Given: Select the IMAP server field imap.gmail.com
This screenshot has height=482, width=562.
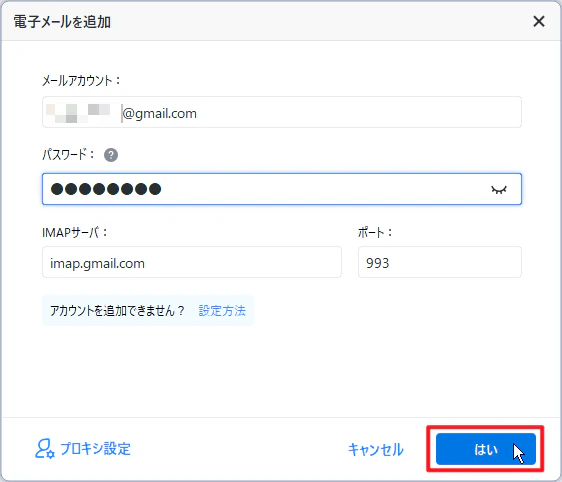Looking at the screenshot, I should pyautogui.click(x=192, y=262).
